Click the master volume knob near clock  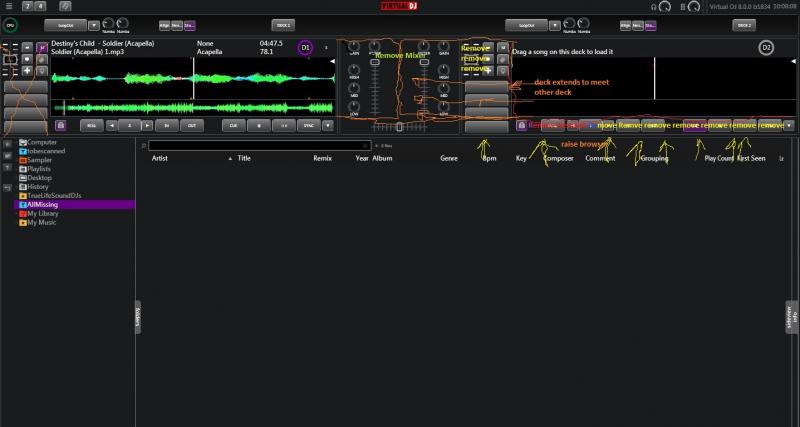pos(694,7)
